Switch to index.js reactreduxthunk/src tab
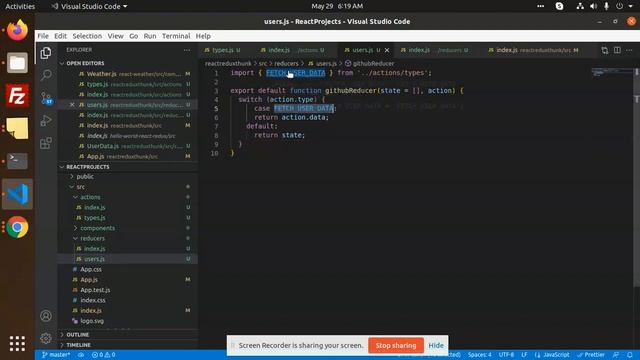The height and width of the screenshot is (360, 640). point(534,50)
